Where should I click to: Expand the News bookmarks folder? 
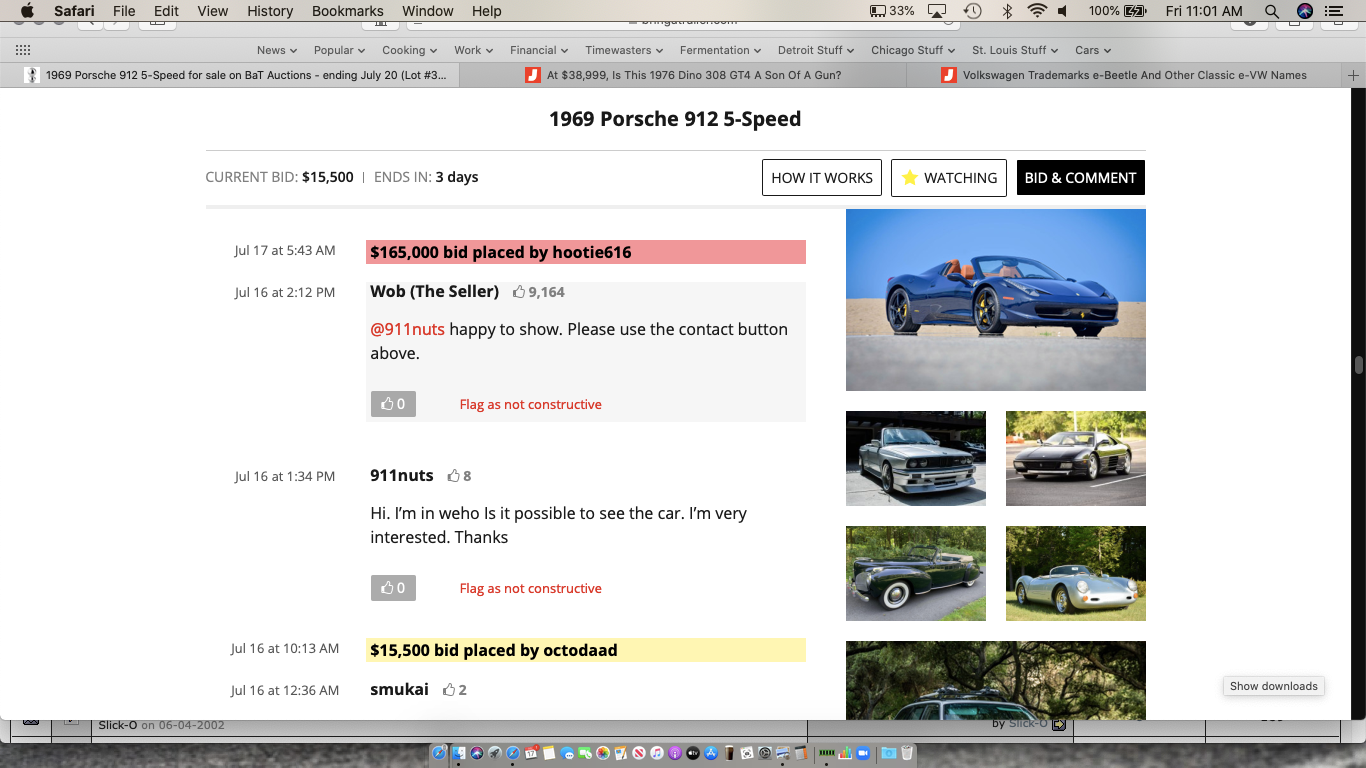[277, 50]
